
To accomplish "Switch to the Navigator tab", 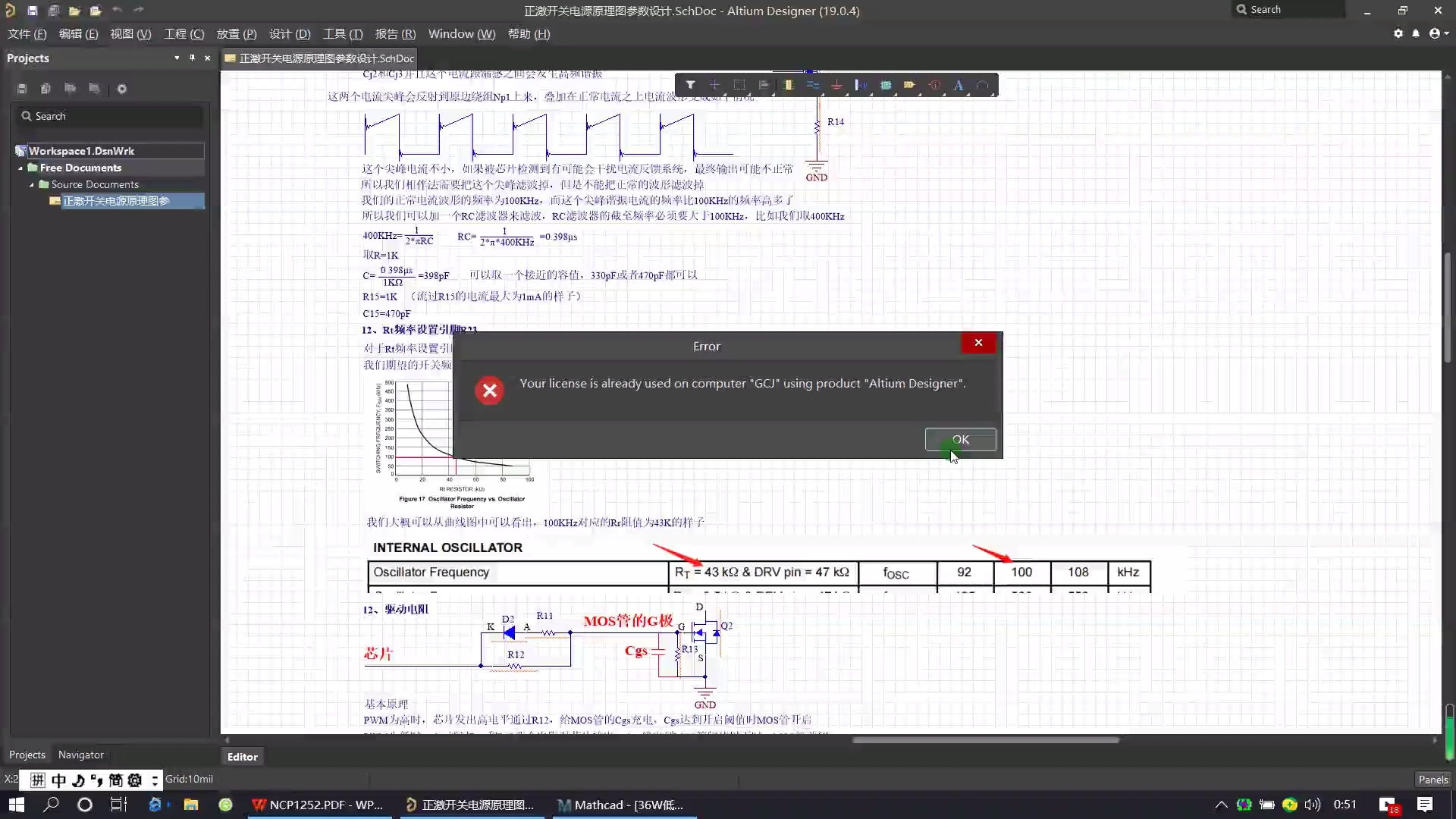I will [x=80, y=755].
